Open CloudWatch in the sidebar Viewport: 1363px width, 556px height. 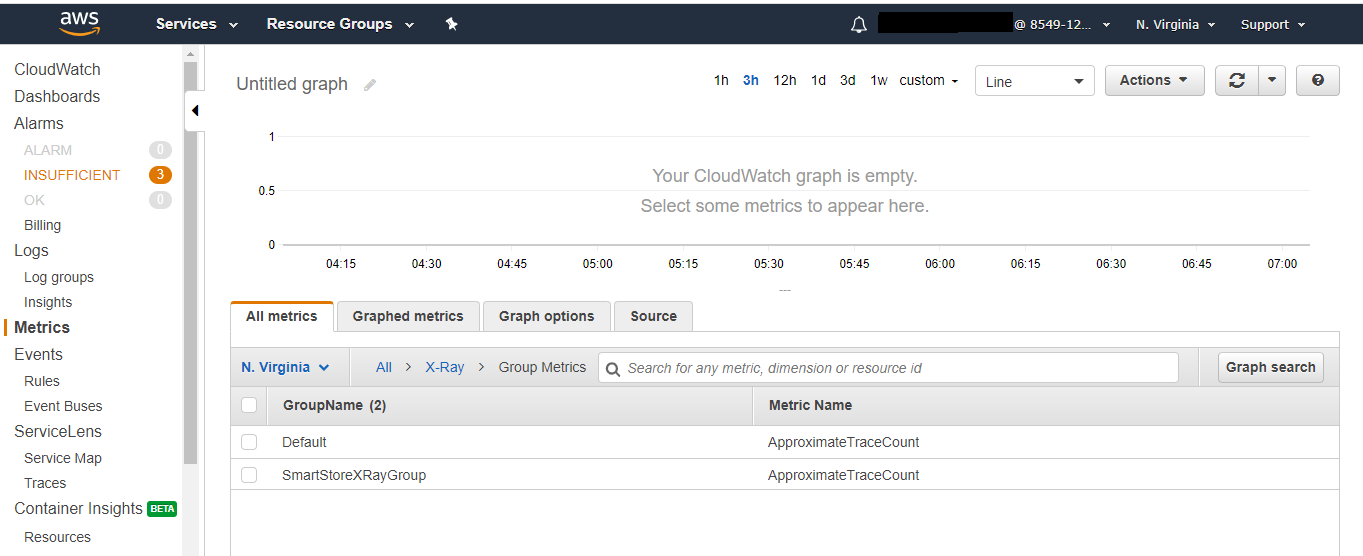point(57,69)
